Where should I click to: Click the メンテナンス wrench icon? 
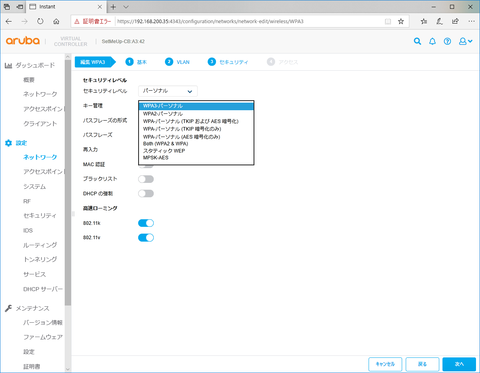tap(8, 308)
